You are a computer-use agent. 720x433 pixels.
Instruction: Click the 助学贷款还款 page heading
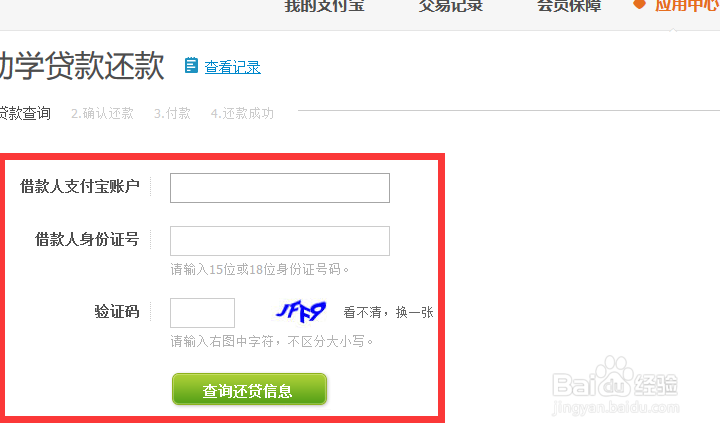[x=82, y=66]
